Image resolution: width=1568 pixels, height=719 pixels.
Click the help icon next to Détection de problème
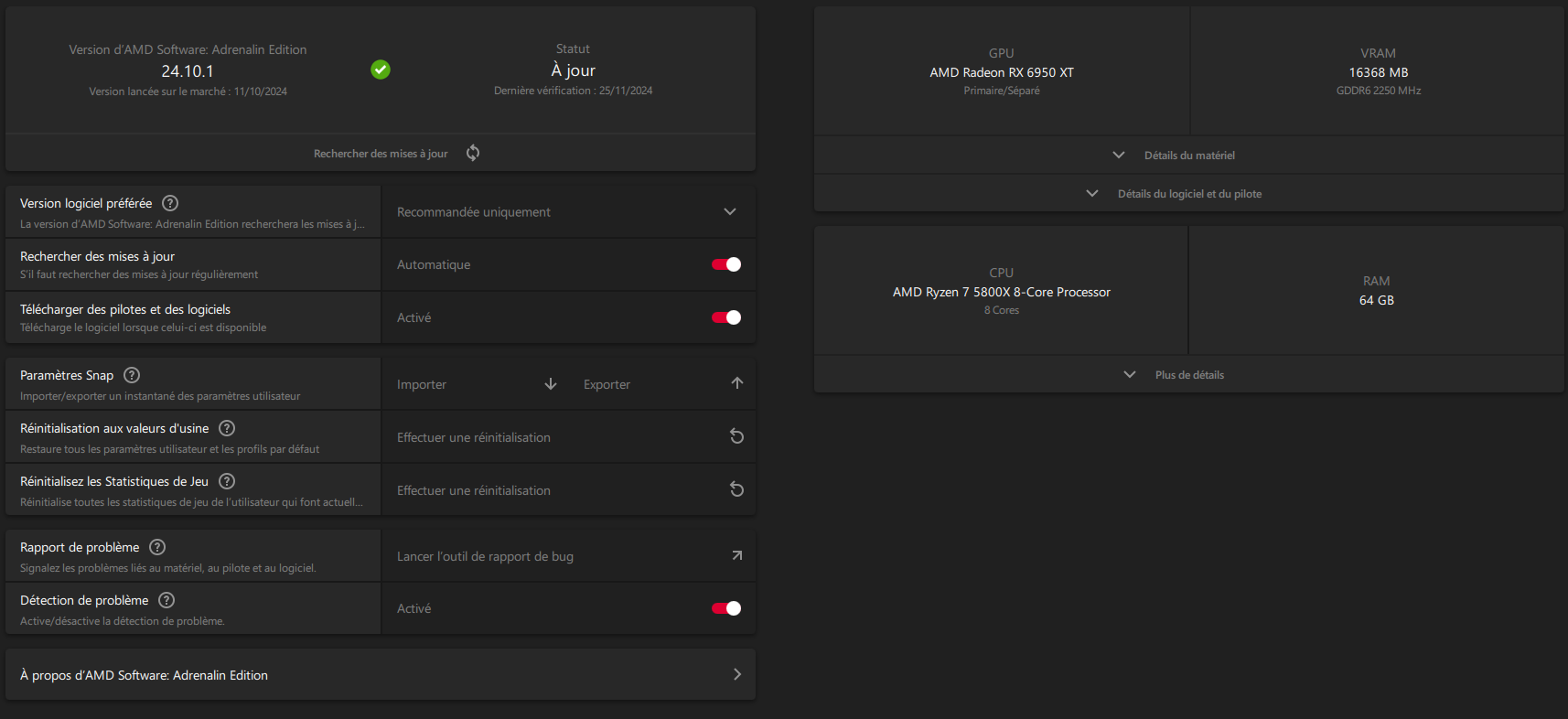pos(166,600)
